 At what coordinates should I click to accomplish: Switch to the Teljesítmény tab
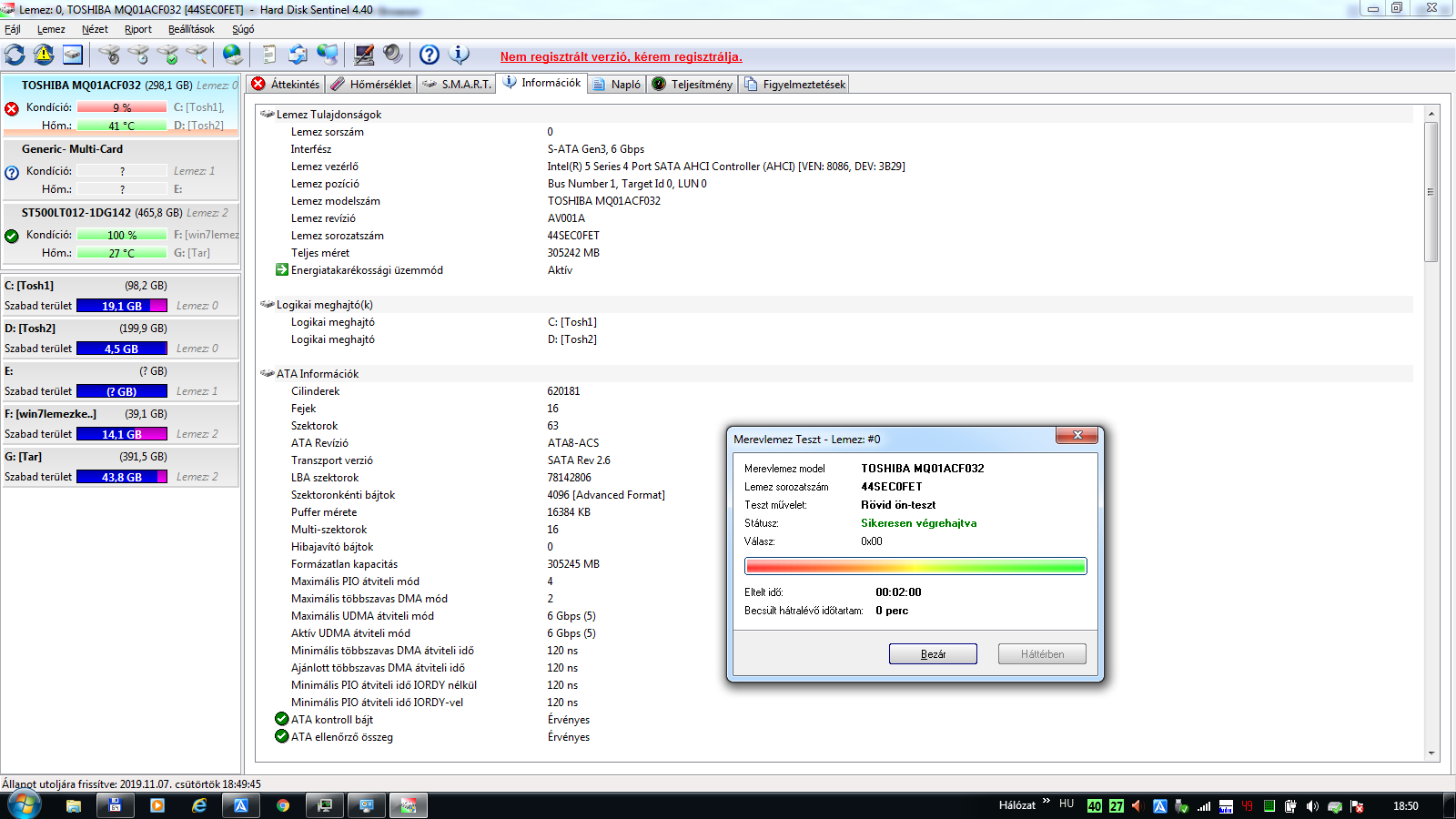tap(693, 85)
